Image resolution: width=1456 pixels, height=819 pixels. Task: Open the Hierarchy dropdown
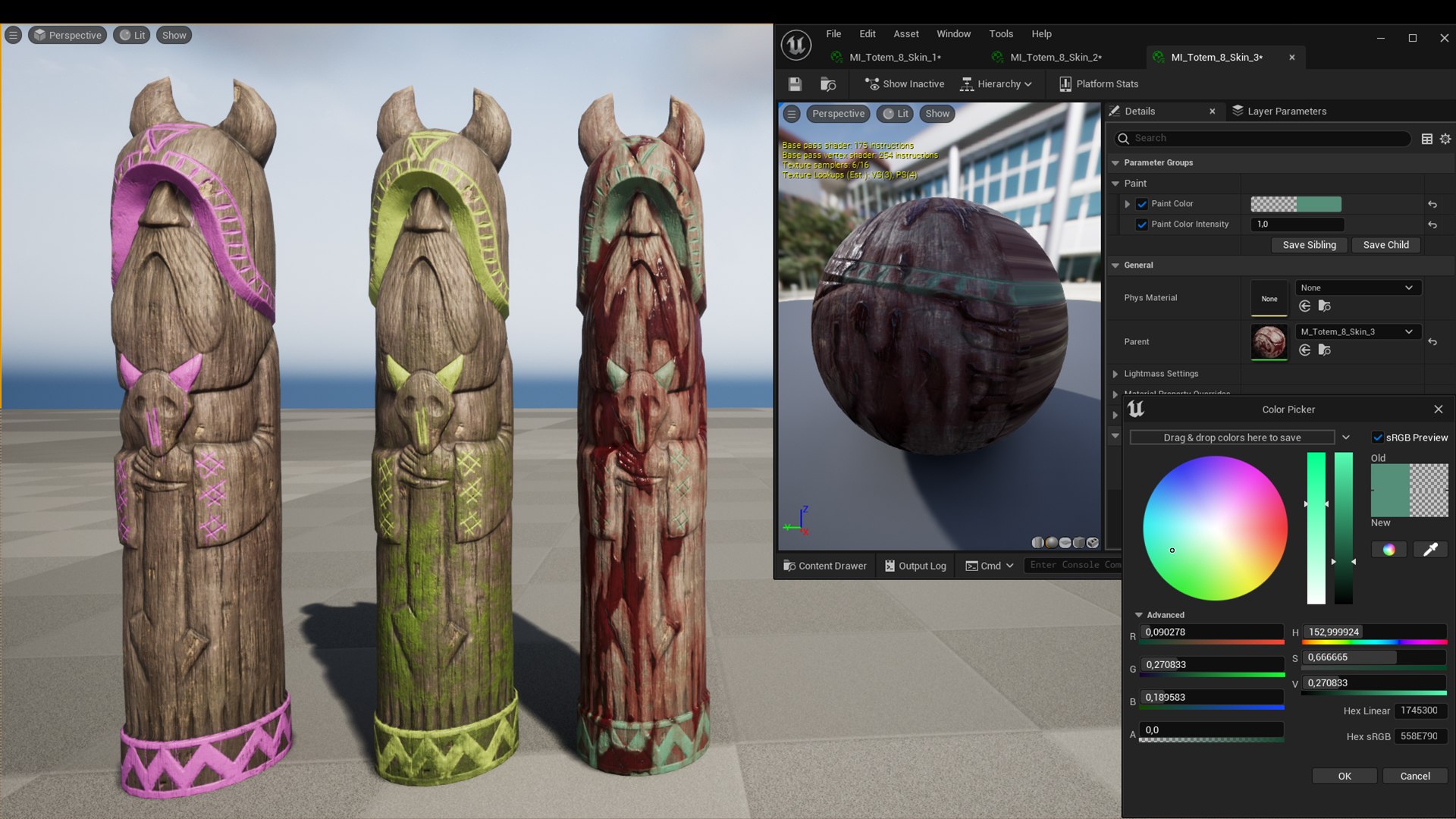[996, 84]
